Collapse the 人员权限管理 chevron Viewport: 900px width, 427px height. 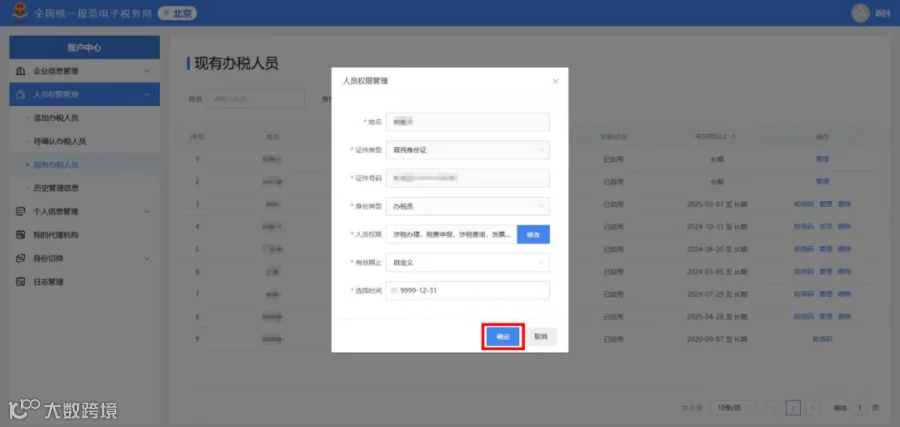coord(147,94)
